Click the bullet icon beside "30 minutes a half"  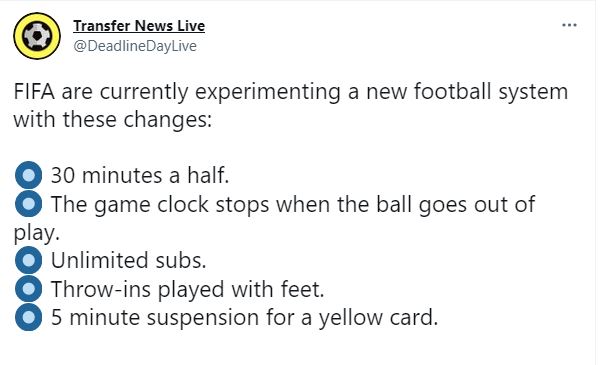coord(28,175)
